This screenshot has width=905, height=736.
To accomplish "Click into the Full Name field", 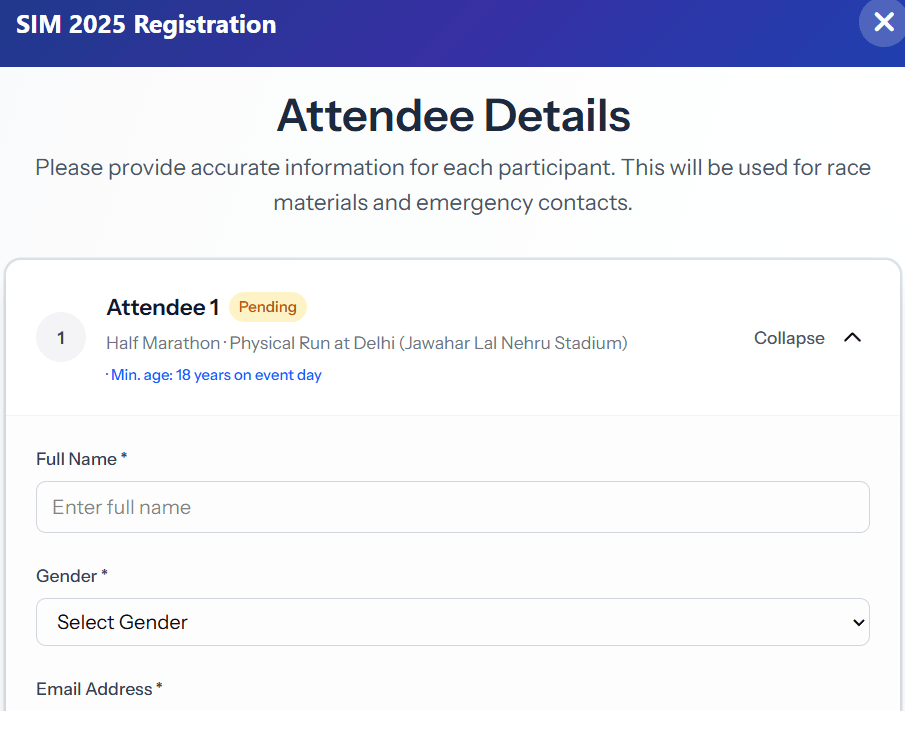I will [452, 507].
